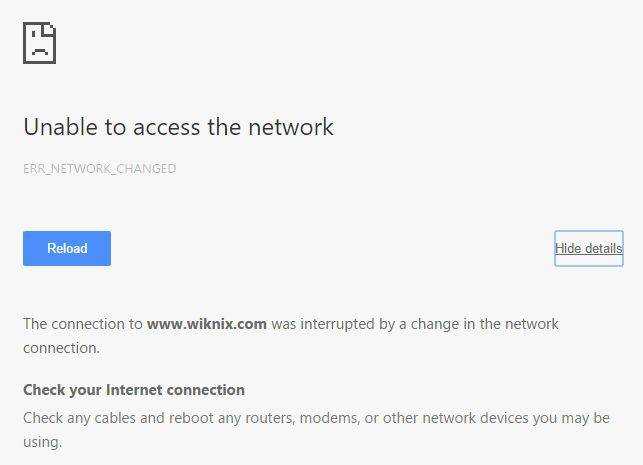Collapse the error info via Hide details

589,248
